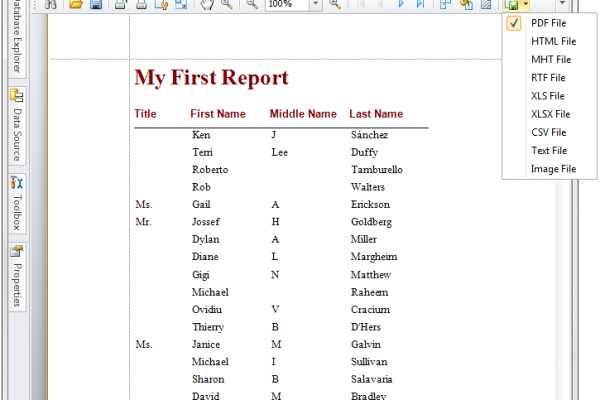The width and height of the screenshot is (600, 400).
Task: Click the first name Ovidiu
Action: pos(207,310)
